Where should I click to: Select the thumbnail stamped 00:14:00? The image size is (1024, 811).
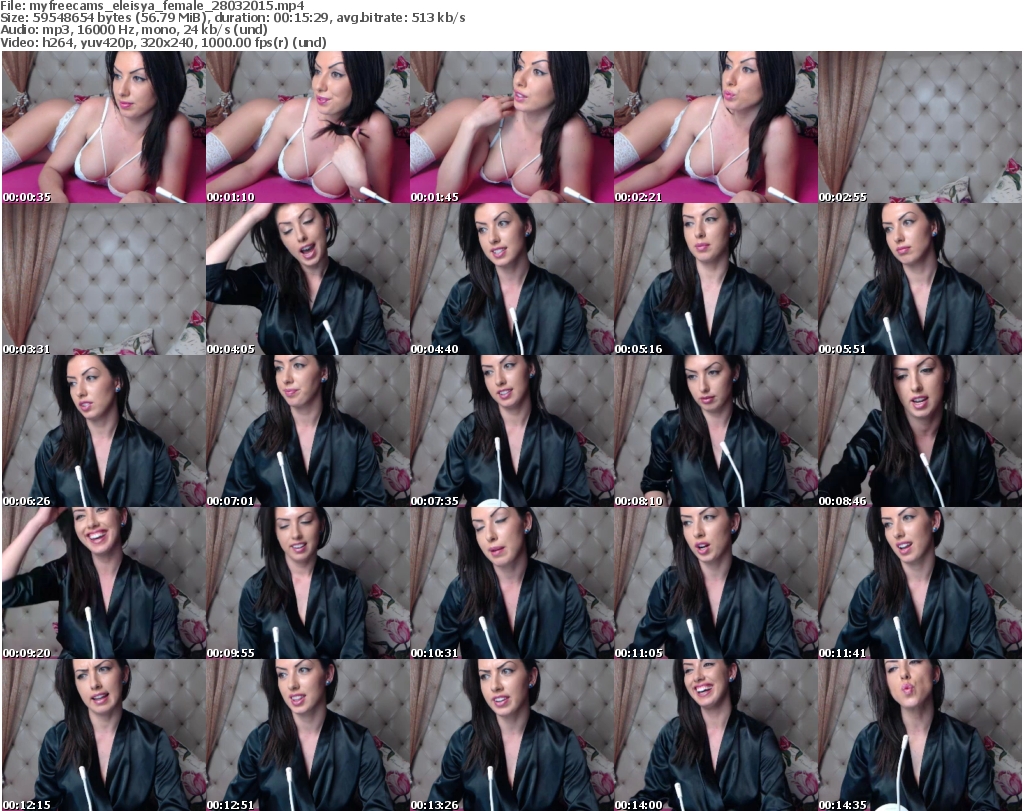point(716,735)
